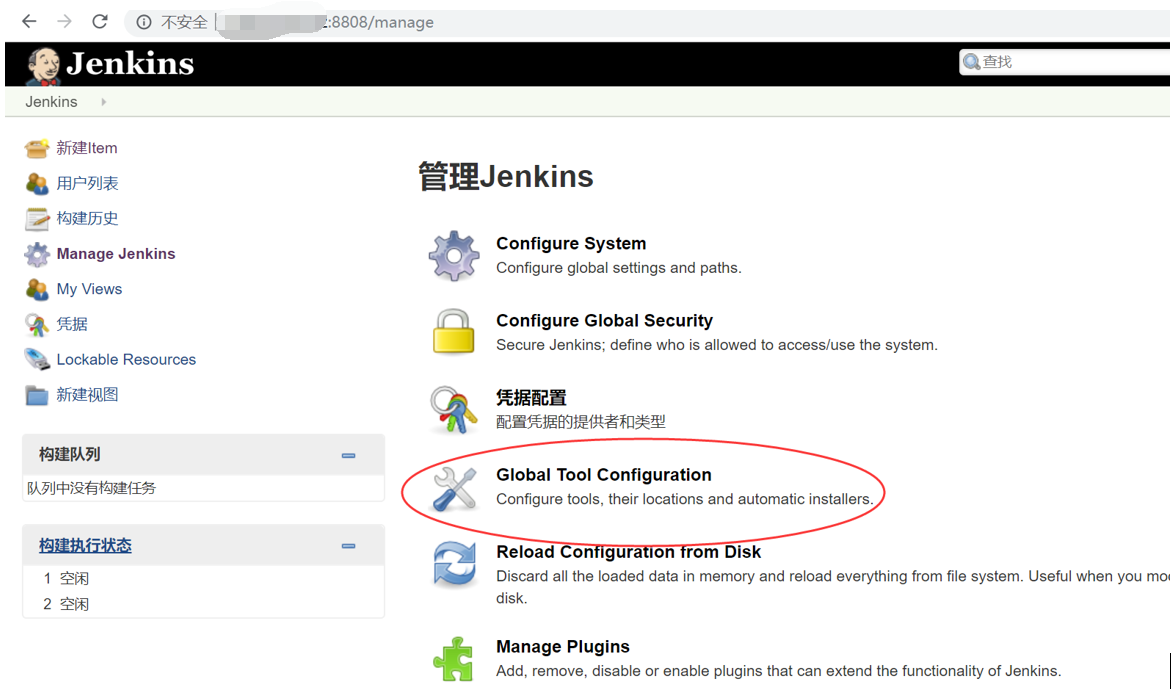Image resolution: width=1174 pixels, height=689 pixels.
Task: Collapse the 构建队列 panel
Action: point(348,455)
